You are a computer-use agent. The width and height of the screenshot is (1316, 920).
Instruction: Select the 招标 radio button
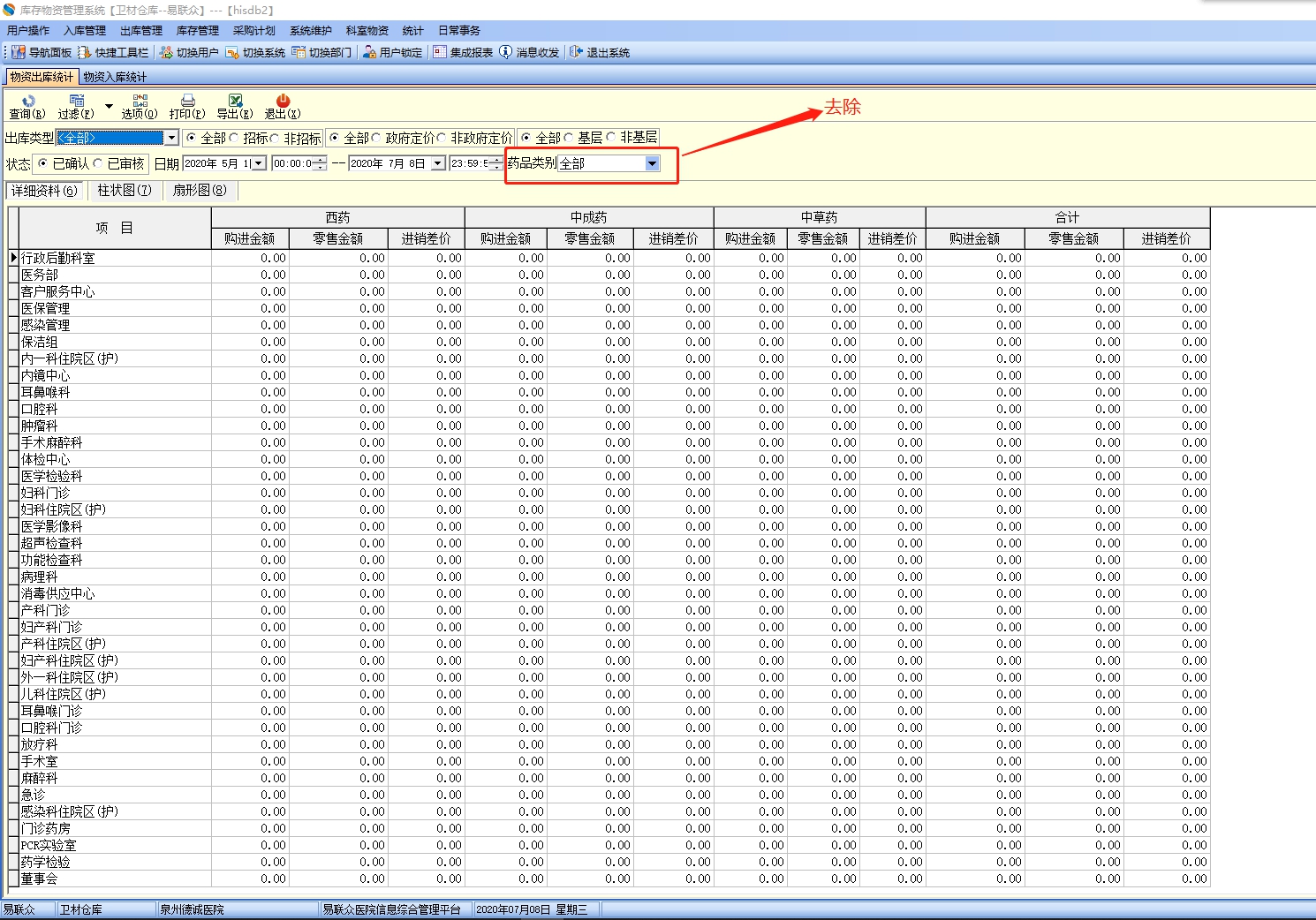[x=235, y=138]
